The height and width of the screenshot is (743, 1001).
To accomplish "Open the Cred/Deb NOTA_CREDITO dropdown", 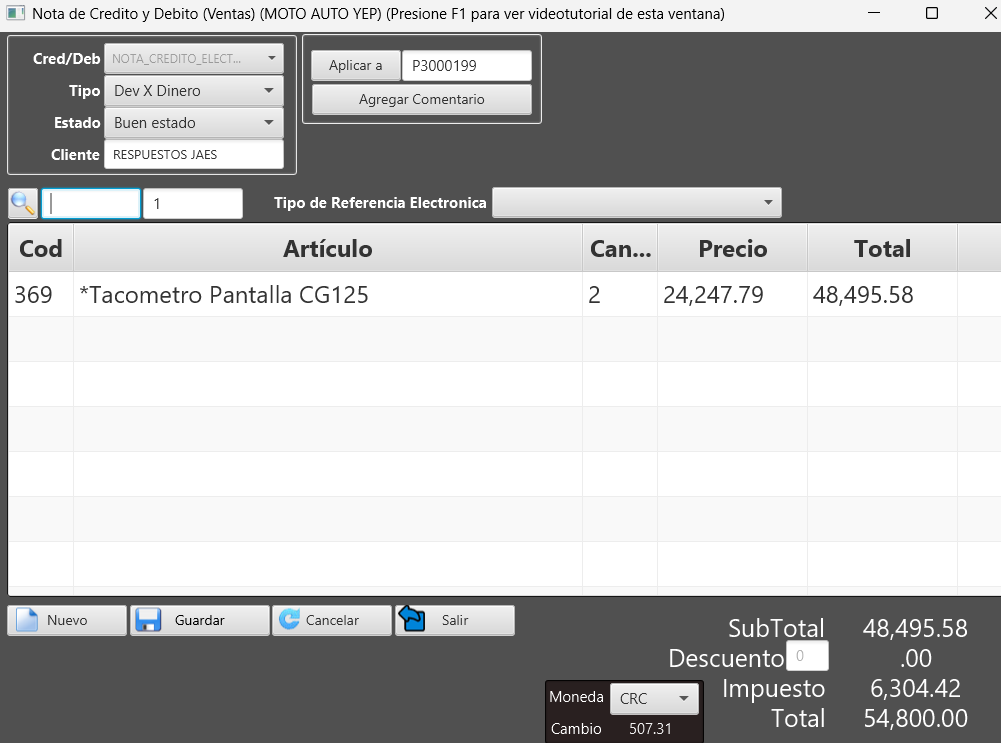I will pos(194,59).
